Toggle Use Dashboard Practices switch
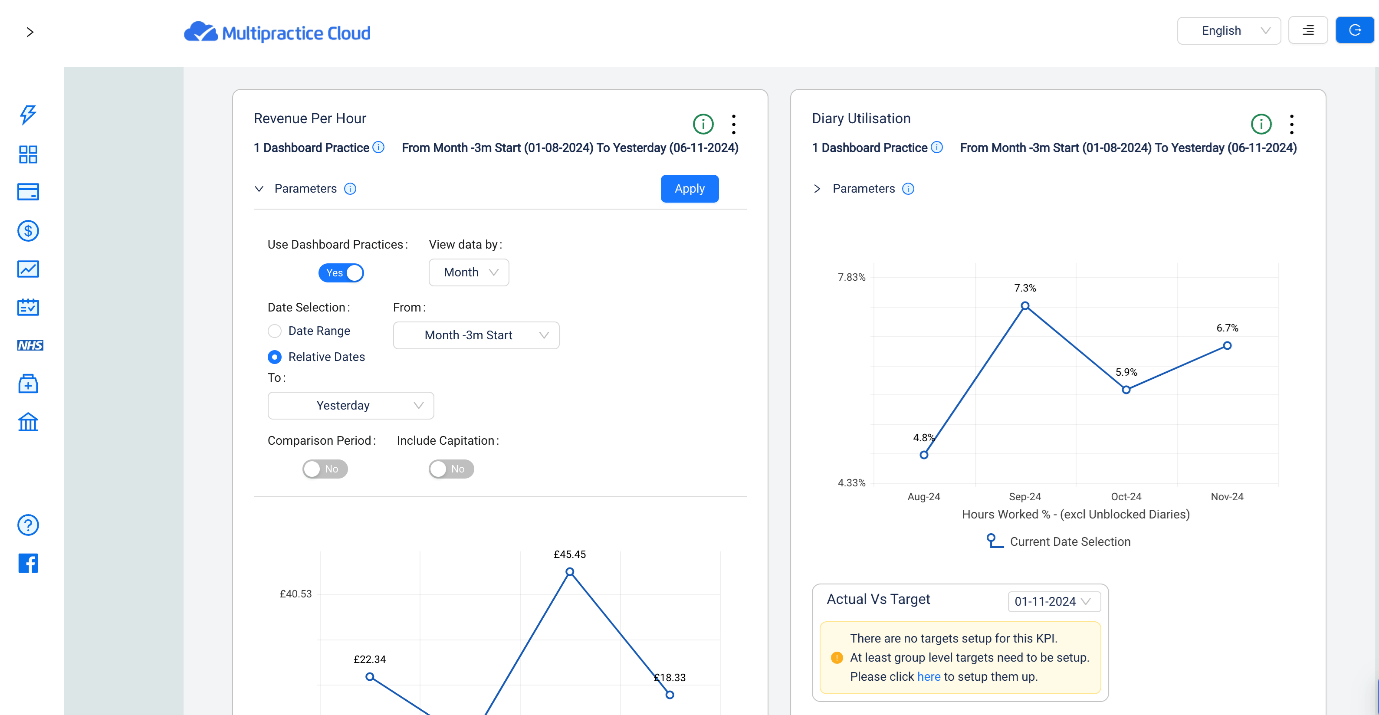This screenshot has height=715, width=1379. click(341, 273)
